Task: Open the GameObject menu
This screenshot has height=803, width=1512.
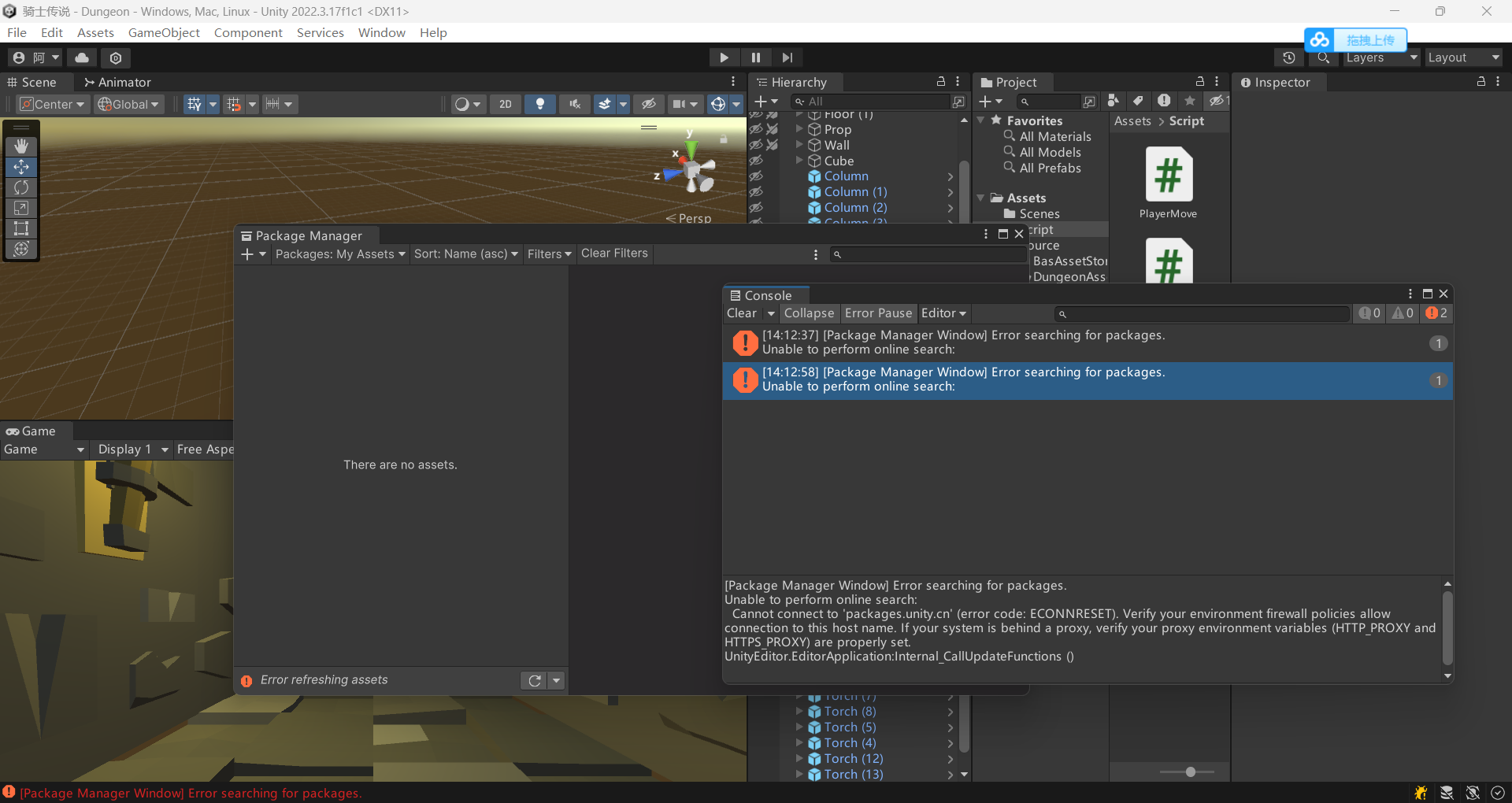Action: [x=164, y=32]
